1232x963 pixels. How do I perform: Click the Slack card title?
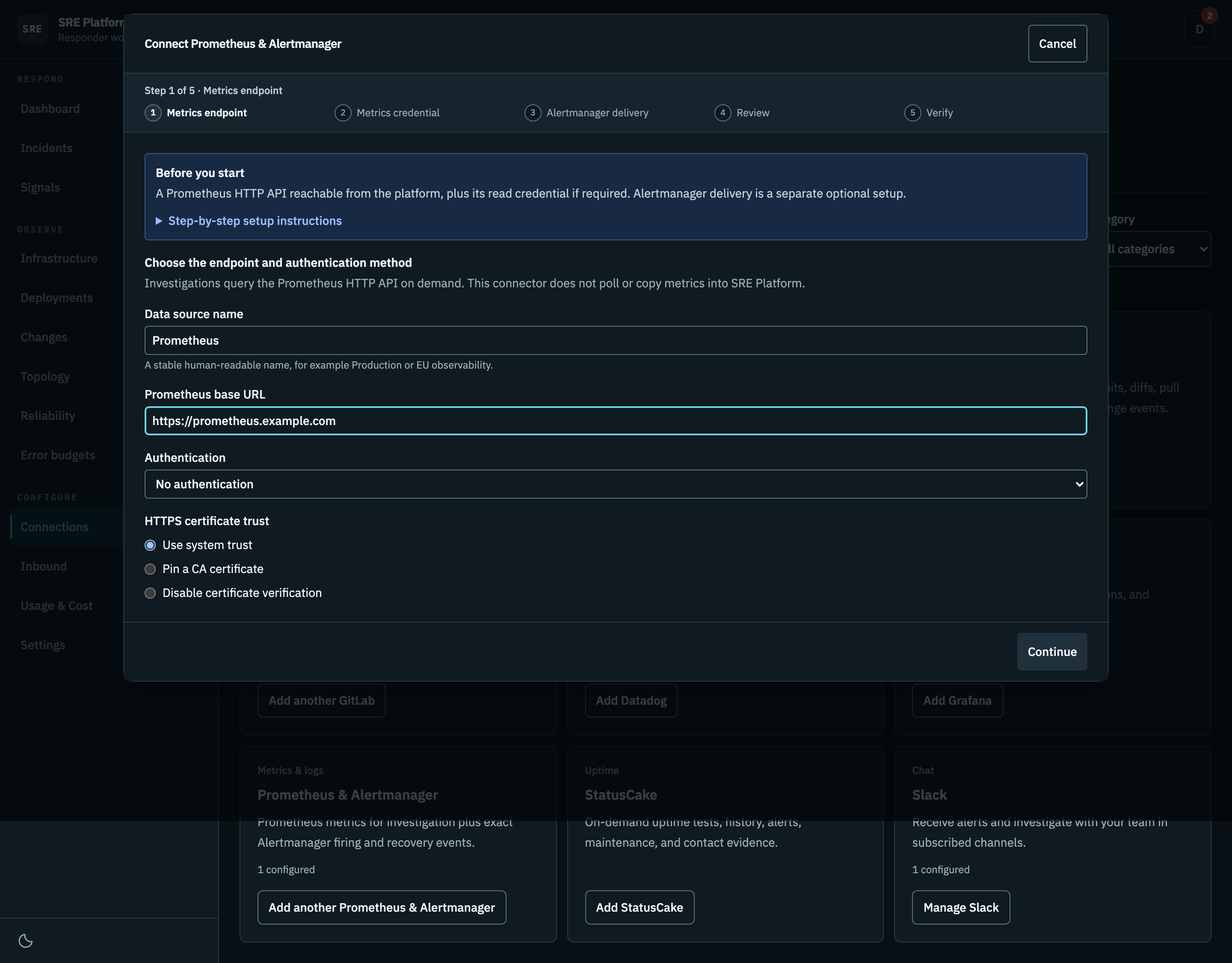(x=929, y=795)
